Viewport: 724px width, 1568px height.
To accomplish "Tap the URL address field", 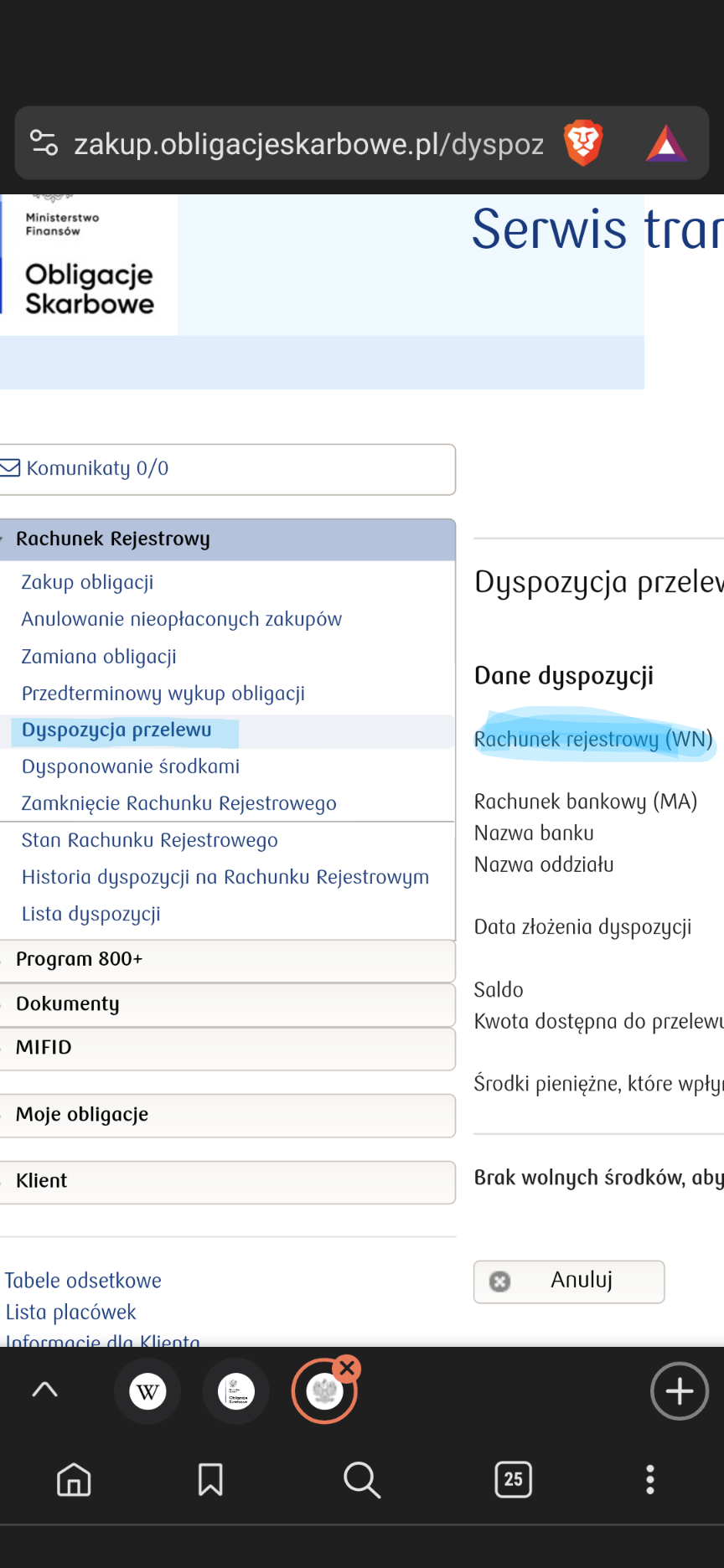I will click(308, 144).
